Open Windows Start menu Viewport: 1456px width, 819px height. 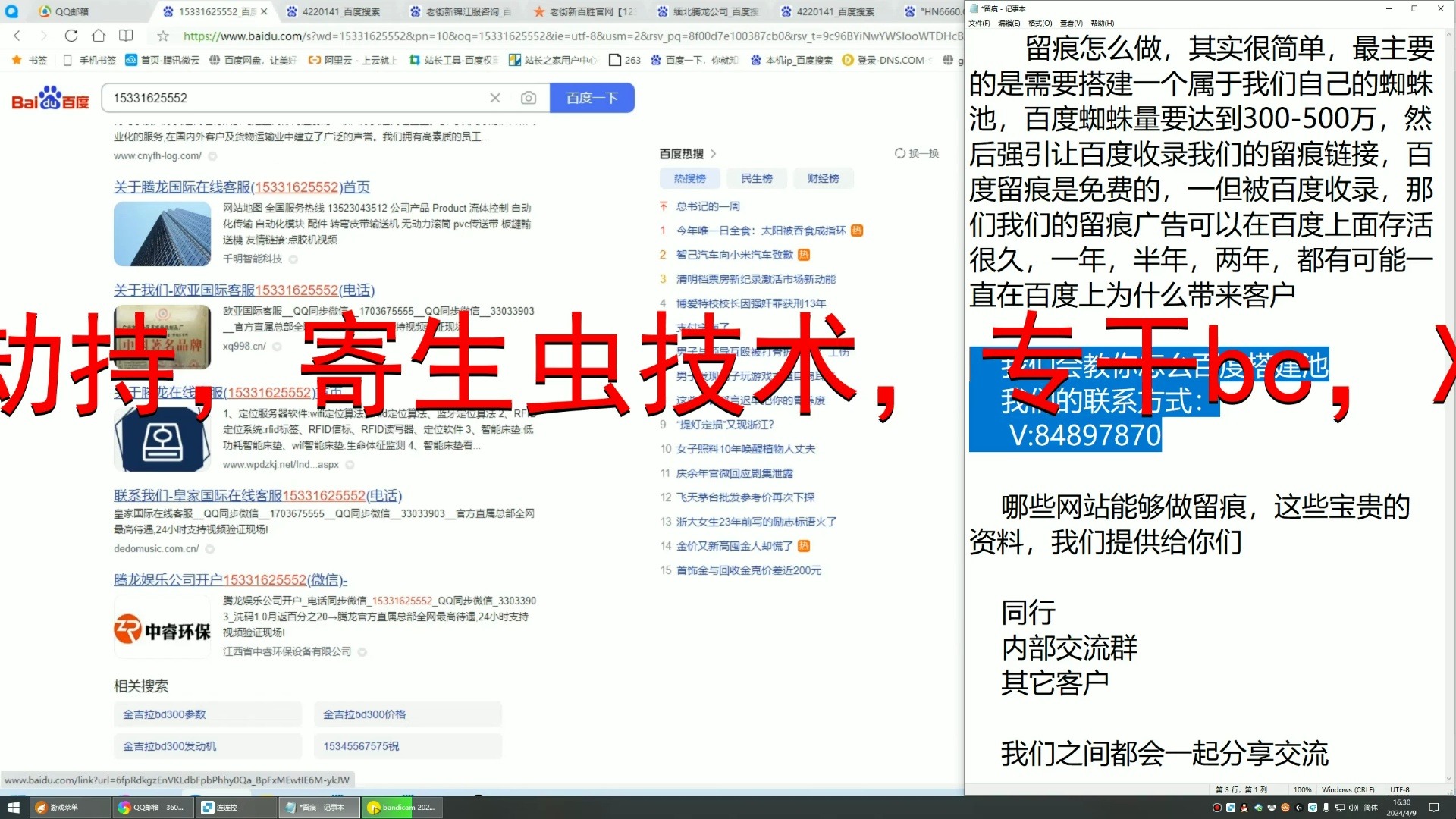point(13,808)
